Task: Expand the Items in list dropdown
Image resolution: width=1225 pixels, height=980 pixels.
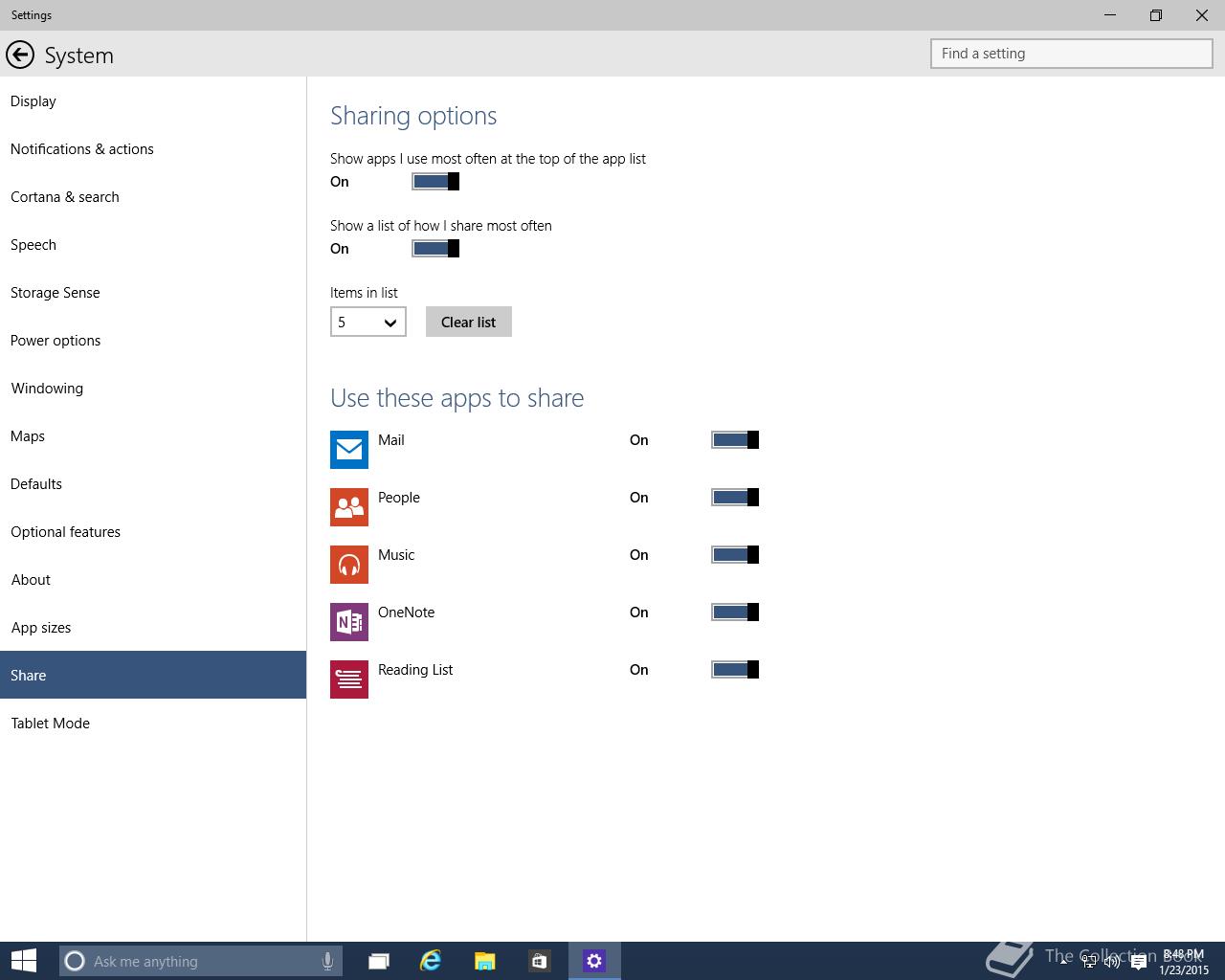Action: [368, 322]
